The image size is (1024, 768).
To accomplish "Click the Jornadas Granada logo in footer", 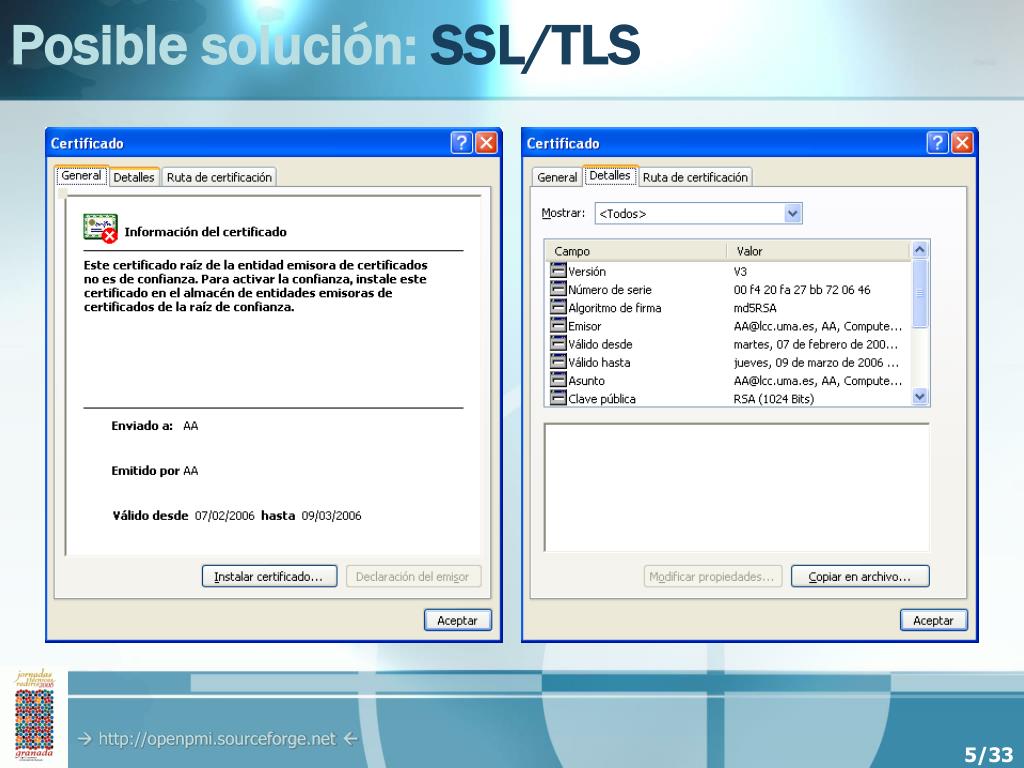I will [x=34, y=716].
